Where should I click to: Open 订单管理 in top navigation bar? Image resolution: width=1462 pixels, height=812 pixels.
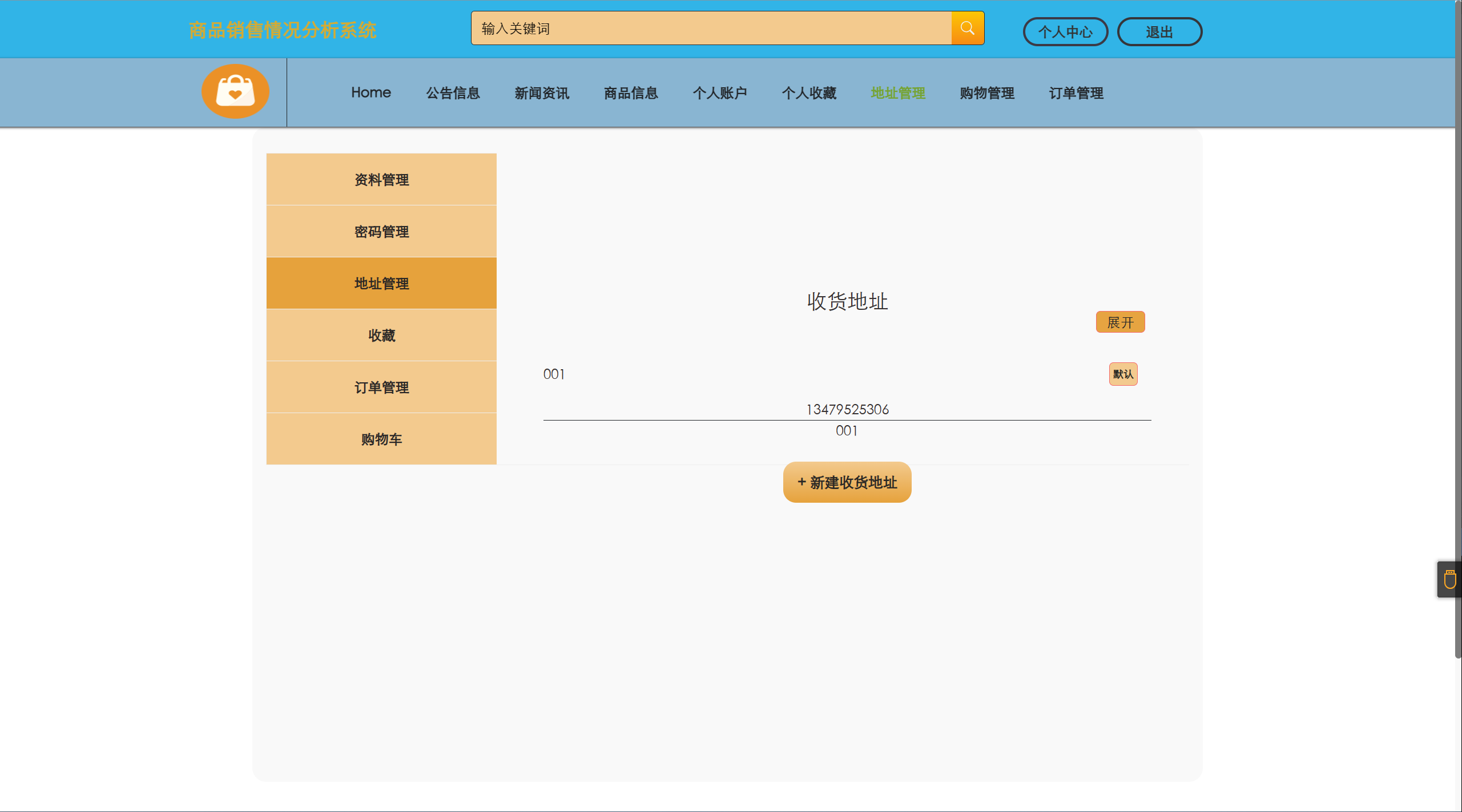coord(1076,93)
